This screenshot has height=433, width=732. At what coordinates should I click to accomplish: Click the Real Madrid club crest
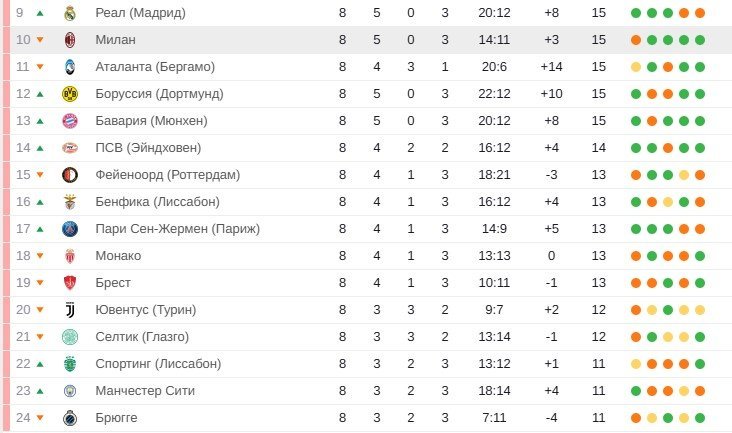pos(70,13)
